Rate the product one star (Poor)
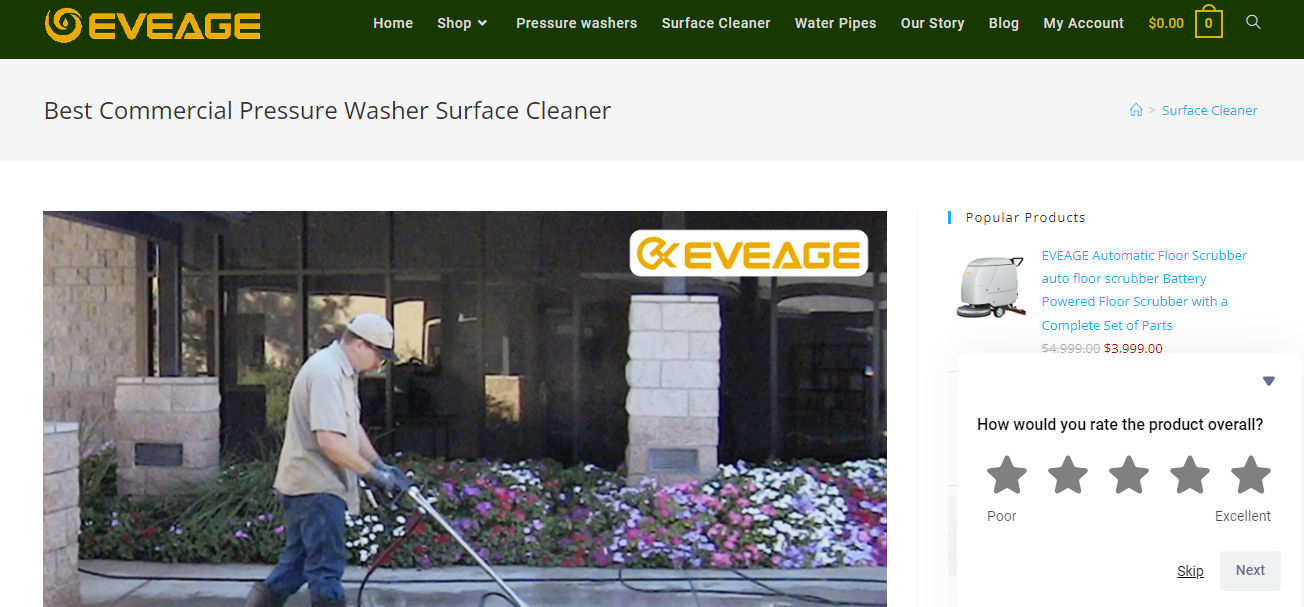Screen dimensions: 1304x607 point(1007,476)
